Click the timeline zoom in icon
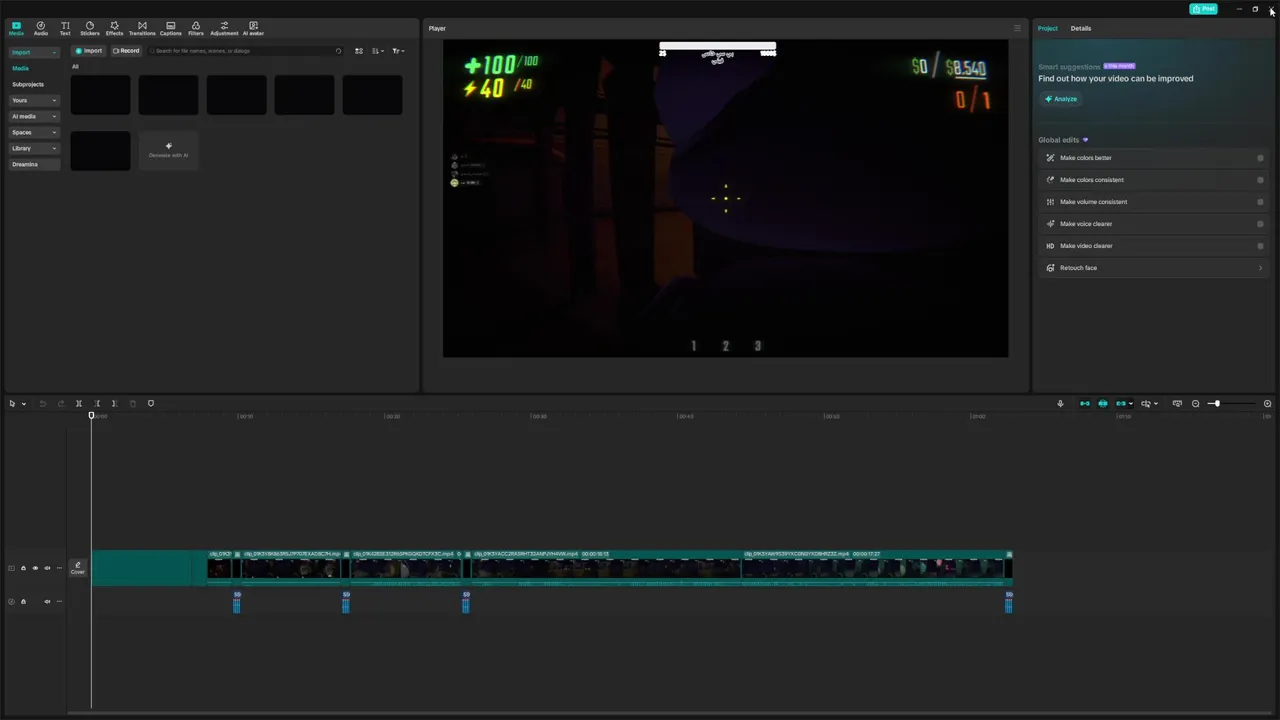Screen dimensions: 1280x720 coord(1267,403)
